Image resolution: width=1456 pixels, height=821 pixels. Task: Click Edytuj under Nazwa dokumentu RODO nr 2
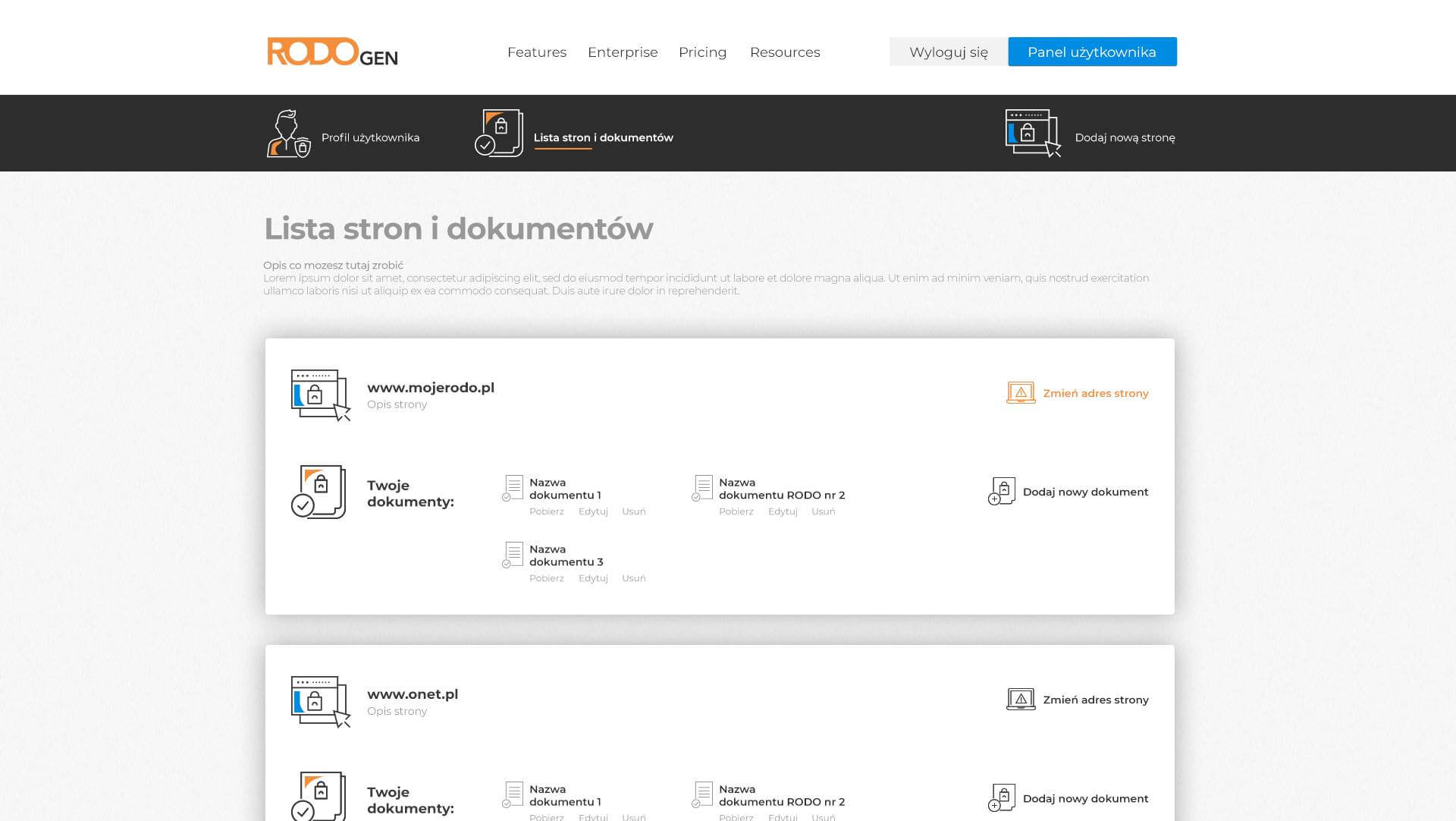click(783, 511)
